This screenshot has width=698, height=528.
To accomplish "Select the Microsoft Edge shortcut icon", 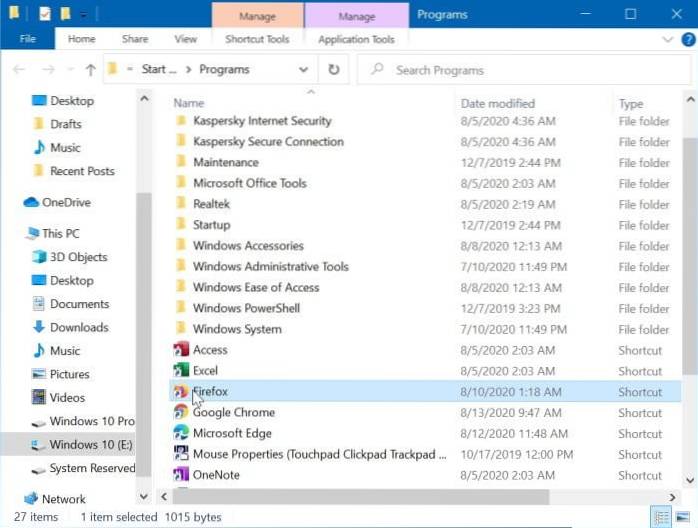I will coord(181,434).
